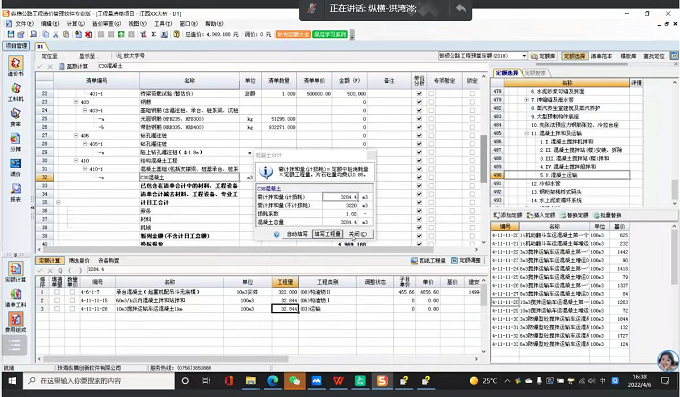Viewport: 680px width, 397px height.
Task: Click the 清单范本 button
Action: click(x=602, y=56)
